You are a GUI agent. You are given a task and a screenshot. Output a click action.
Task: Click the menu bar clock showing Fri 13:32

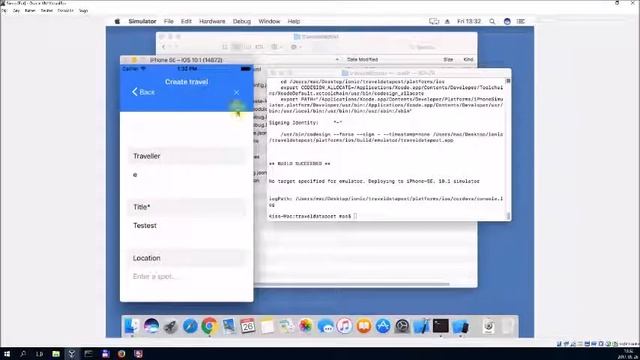469,21
